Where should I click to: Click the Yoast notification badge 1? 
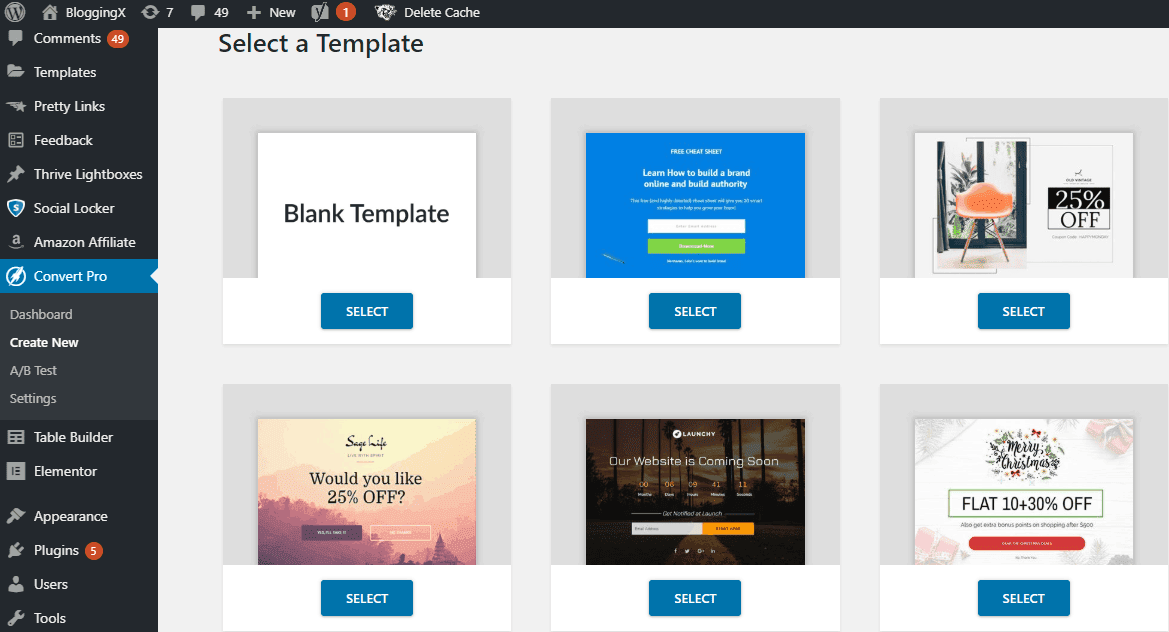point(345,12)
